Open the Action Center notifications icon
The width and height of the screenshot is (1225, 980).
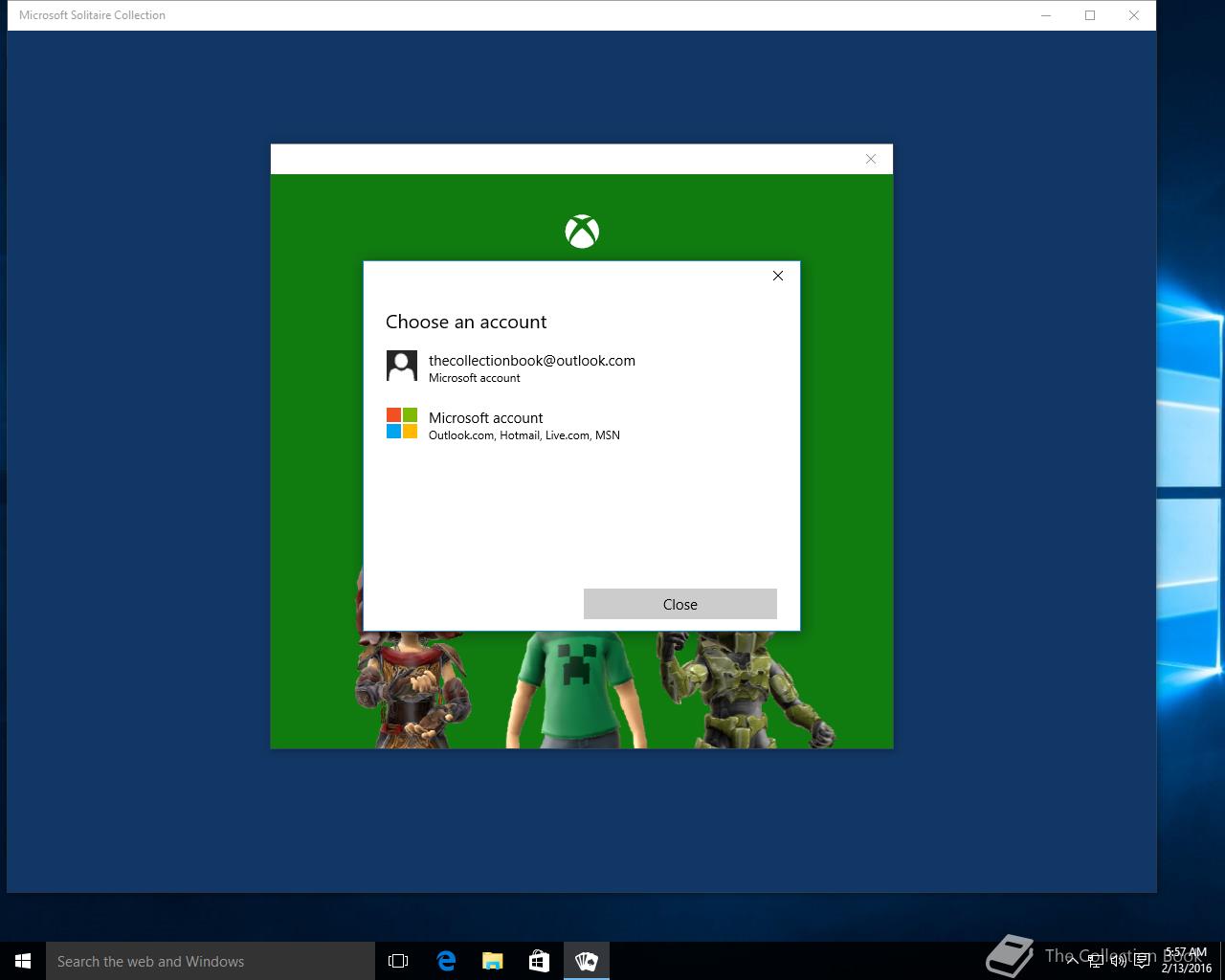1142,961
